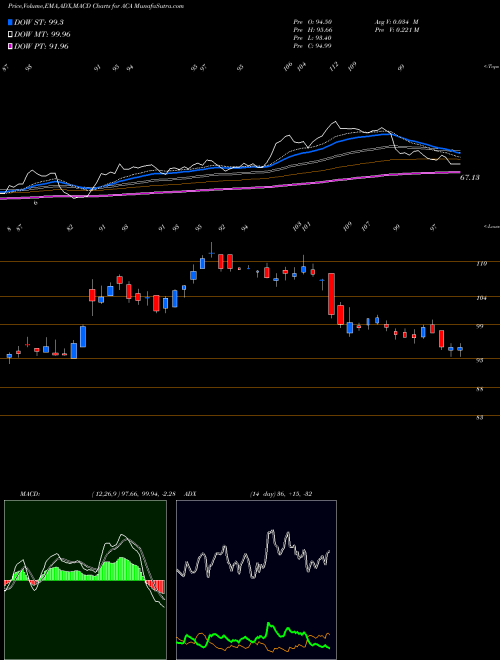
Task: Select the chart title mentioning MunafaSutra.com
Action: (96, 7)
